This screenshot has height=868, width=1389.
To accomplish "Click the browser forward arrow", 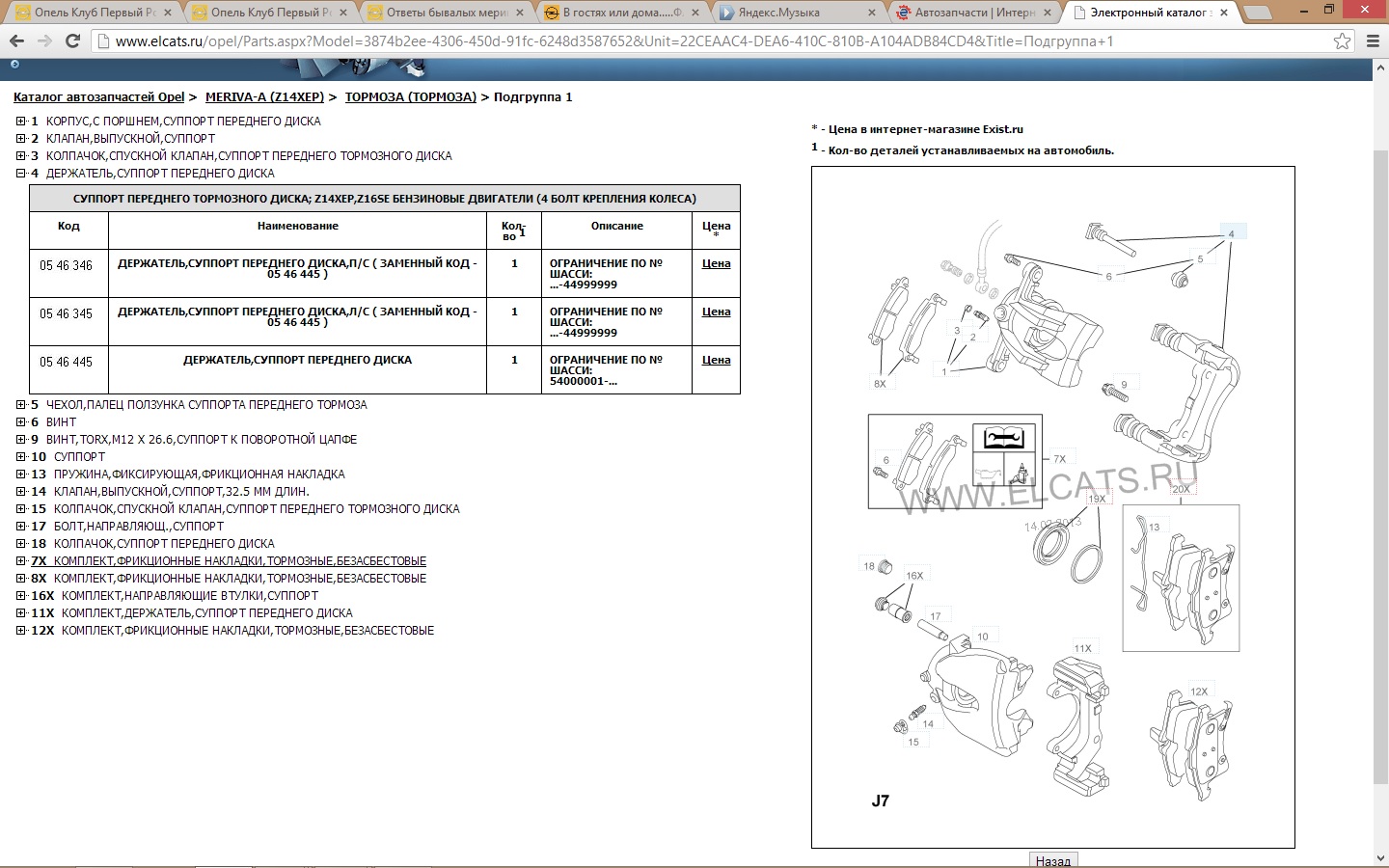I will tap(44, 41).
